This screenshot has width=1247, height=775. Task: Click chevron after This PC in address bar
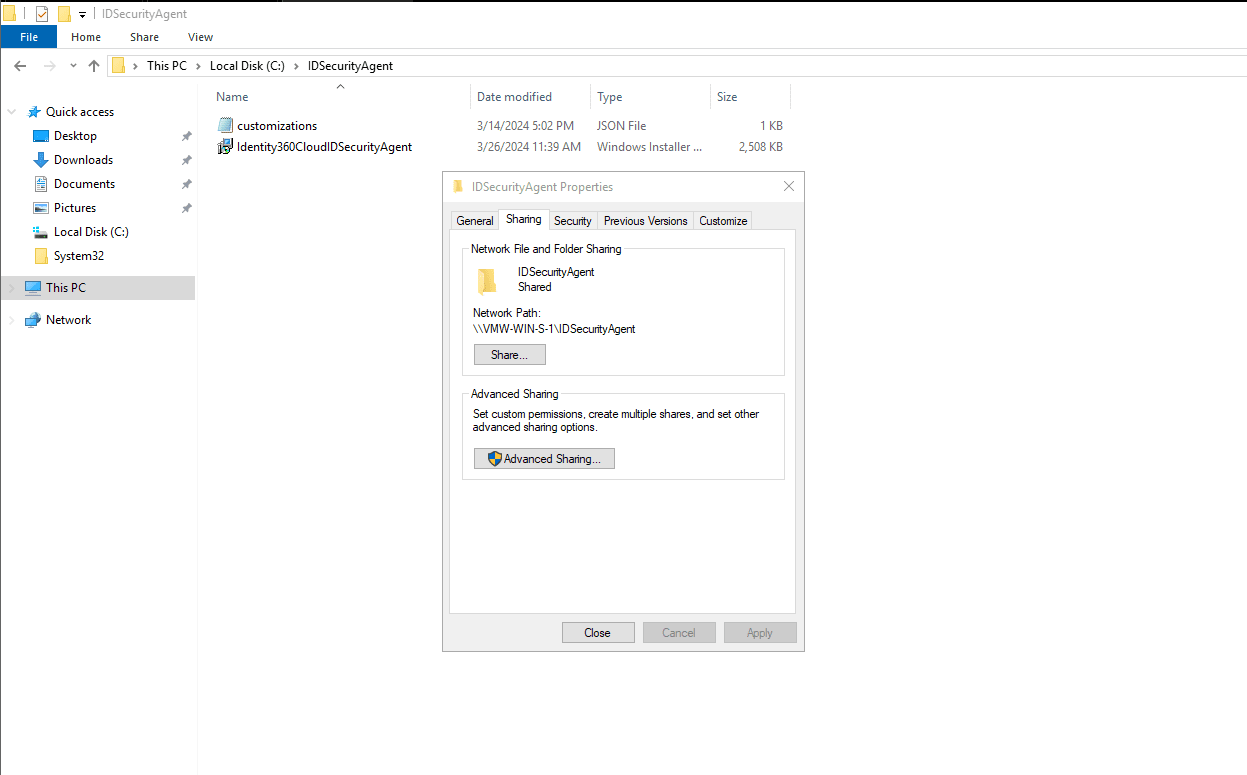point(197,66)
